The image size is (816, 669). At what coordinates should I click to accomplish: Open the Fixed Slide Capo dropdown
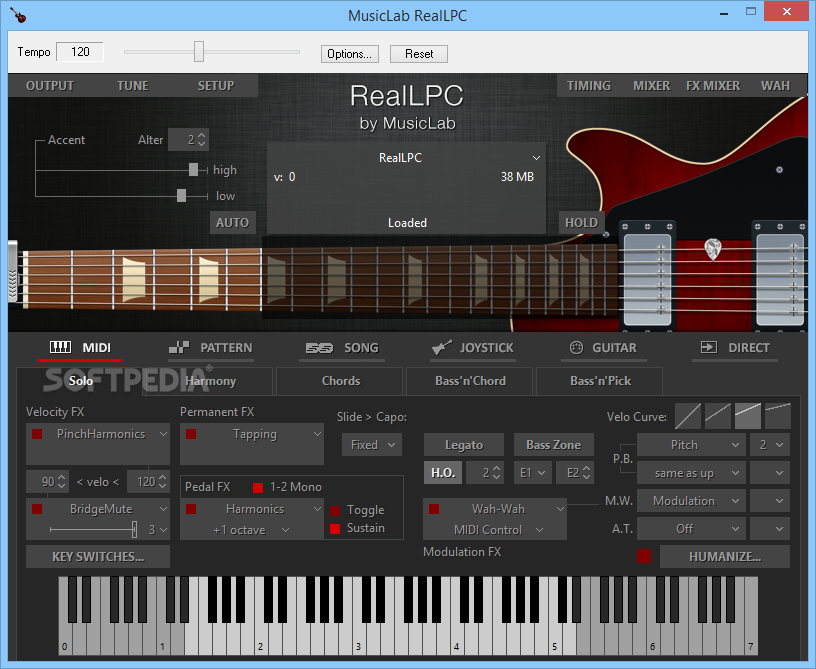pos(372,445)
